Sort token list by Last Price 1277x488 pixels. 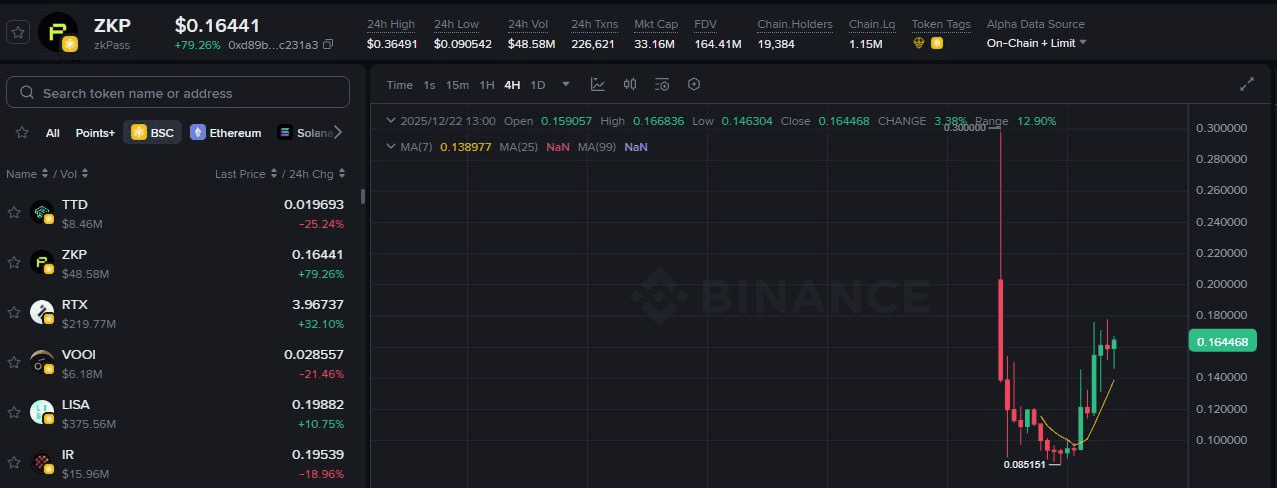(246, 174)
